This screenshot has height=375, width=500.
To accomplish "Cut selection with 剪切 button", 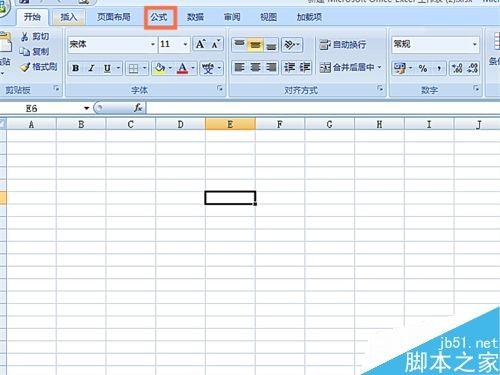I will (x=35, y=36).
